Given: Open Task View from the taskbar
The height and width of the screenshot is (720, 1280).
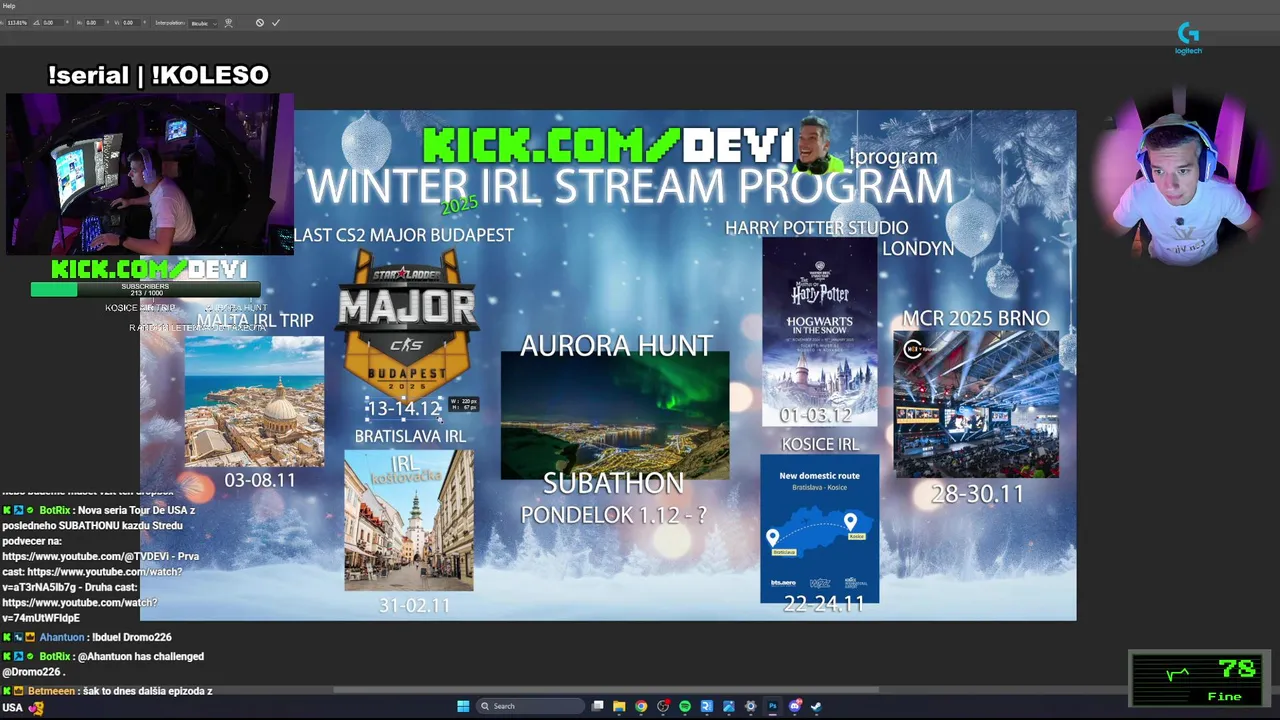Looking at the screenshot, I should [597, 706].
